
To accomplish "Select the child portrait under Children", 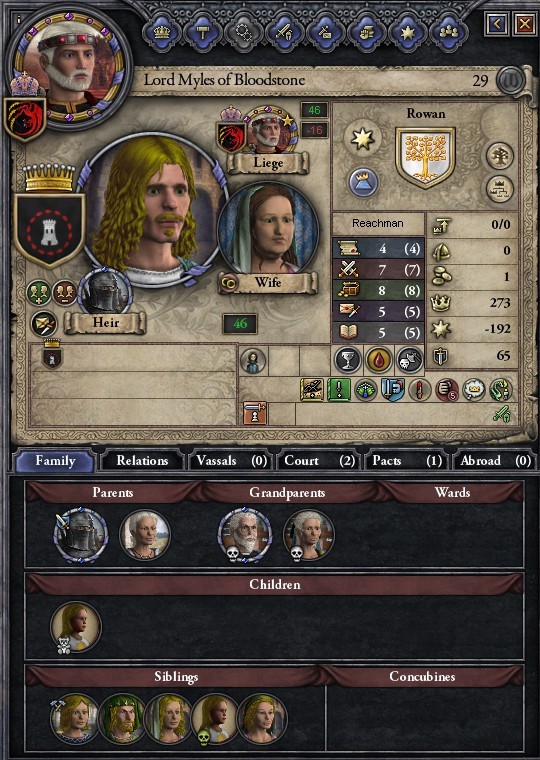I will coord(76,627).
